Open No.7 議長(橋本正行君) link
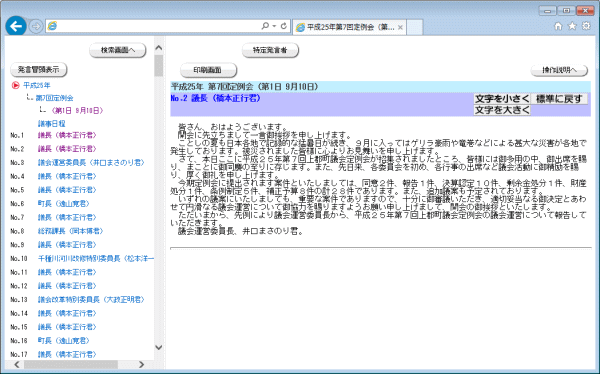600x374 pixels. [x=67, y=217]
